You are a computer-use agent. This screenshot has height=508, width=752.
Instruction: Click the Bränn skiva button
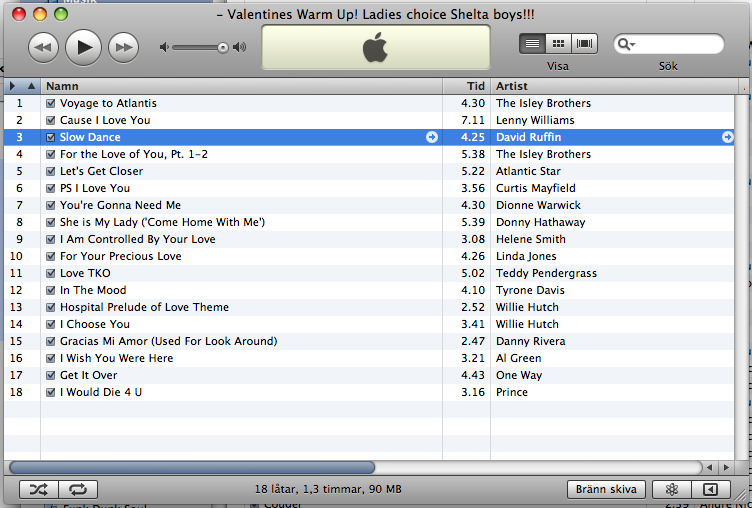(606, 489)
